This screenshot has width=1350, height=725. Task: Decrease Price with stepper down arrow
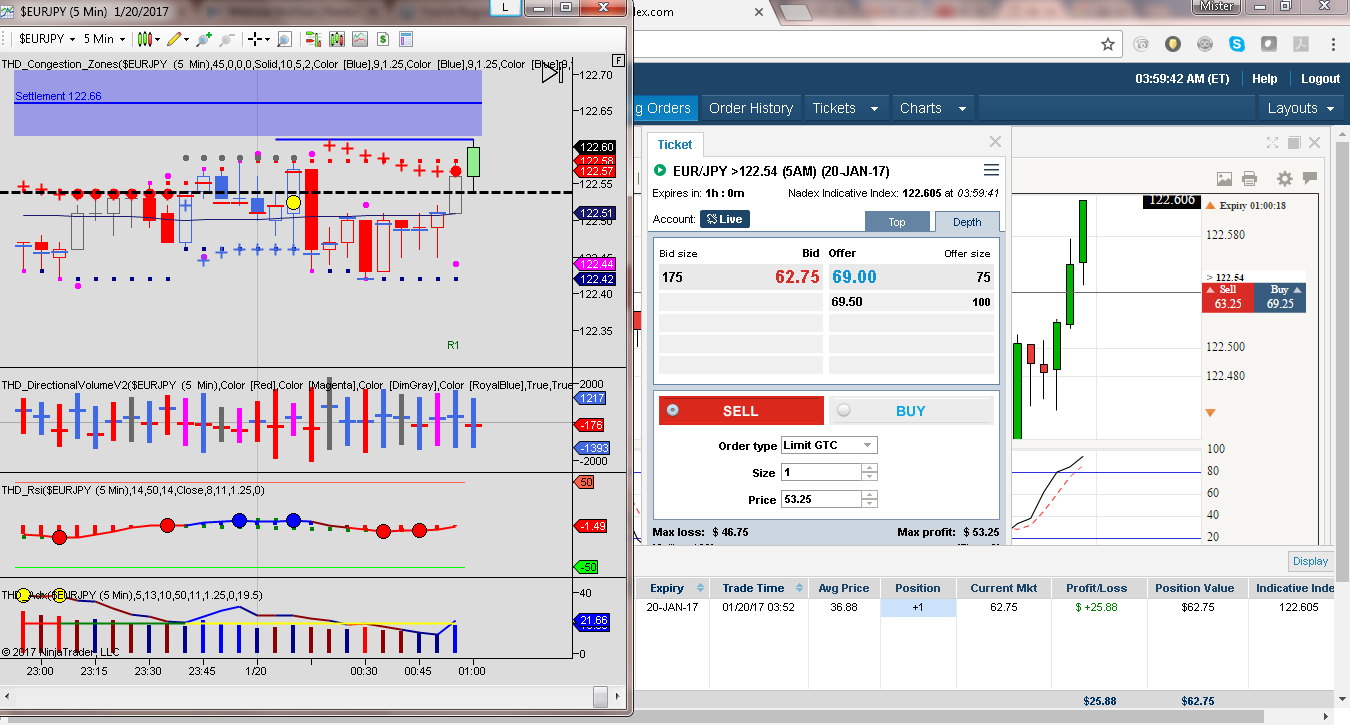click(869, 504)
